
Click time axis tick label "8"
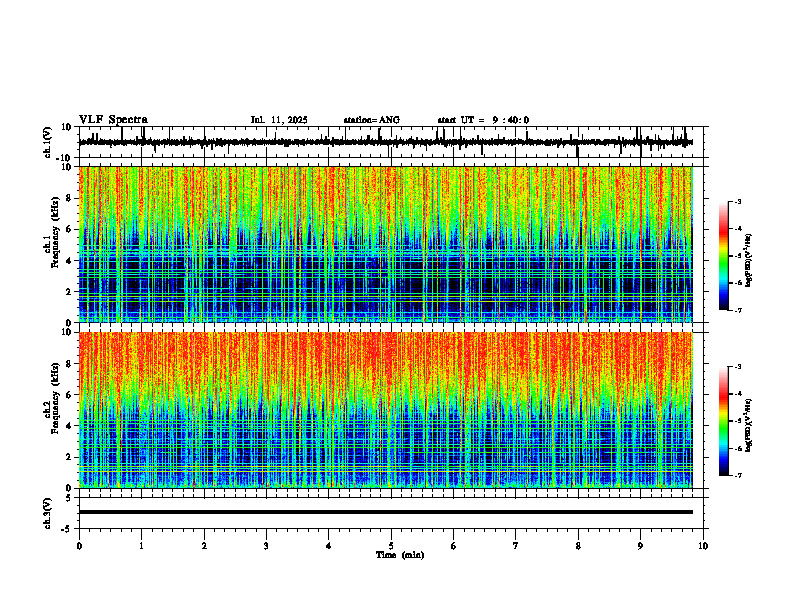coord(578,546)
